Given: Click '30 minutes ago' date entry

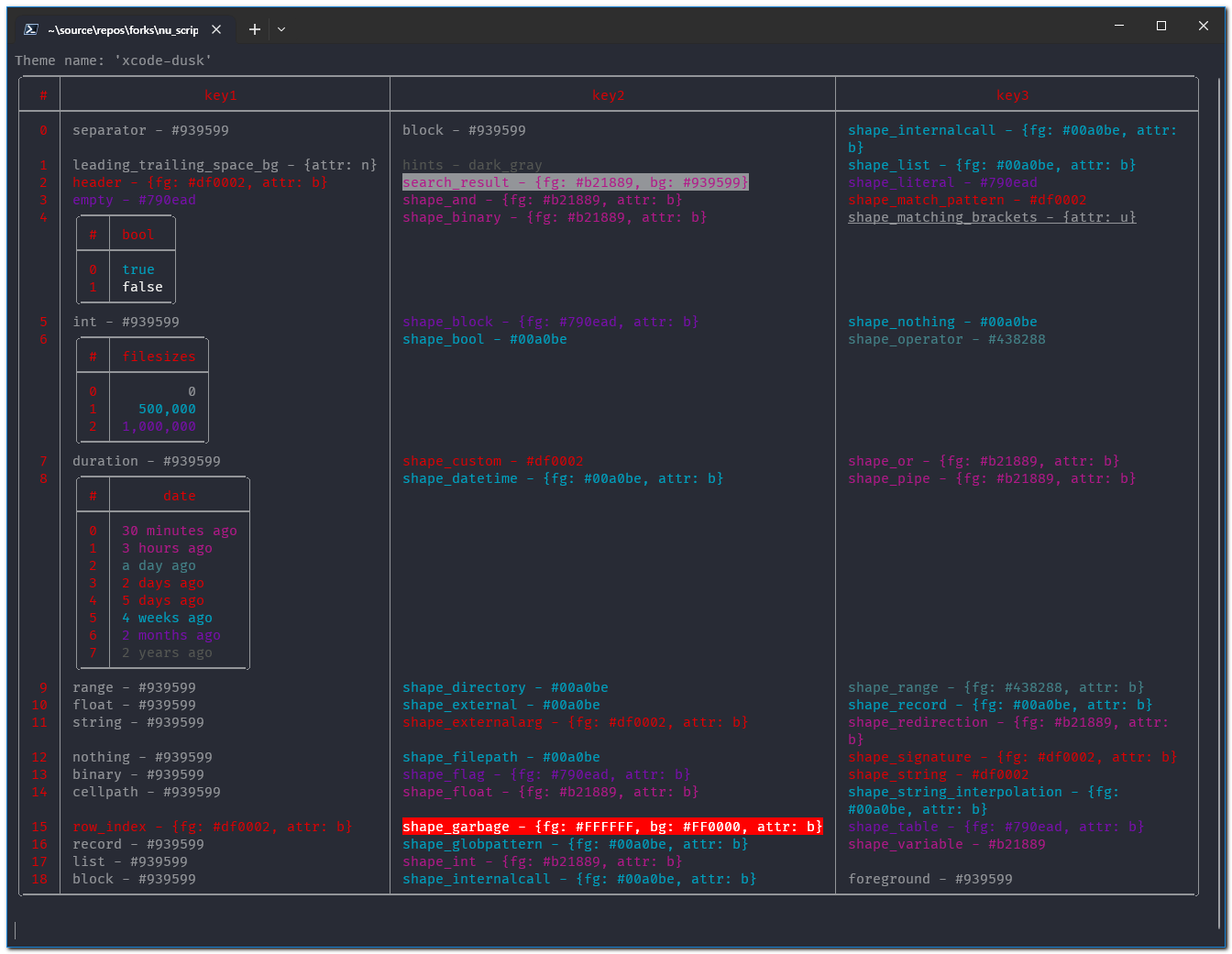Looking at the screenshot, I should pos(180,531).
